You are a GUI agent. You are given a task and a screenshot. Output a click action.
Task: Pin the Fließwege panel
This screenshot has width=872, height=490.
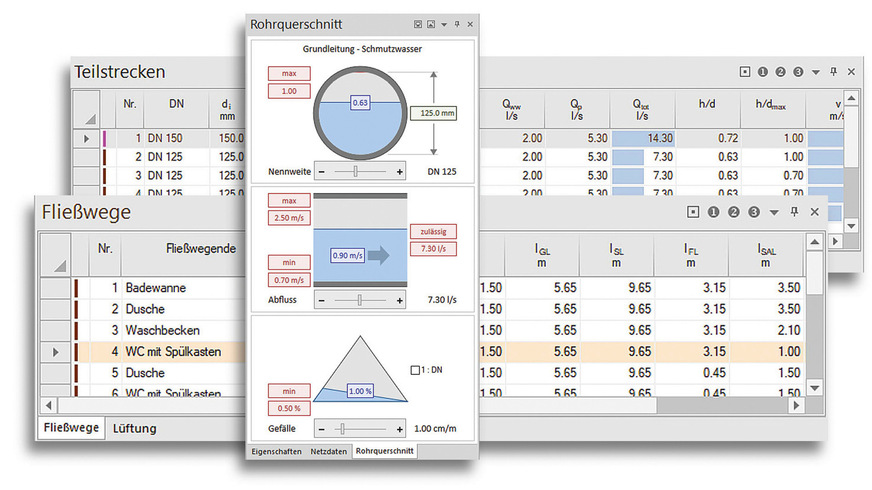coord(794,212)
